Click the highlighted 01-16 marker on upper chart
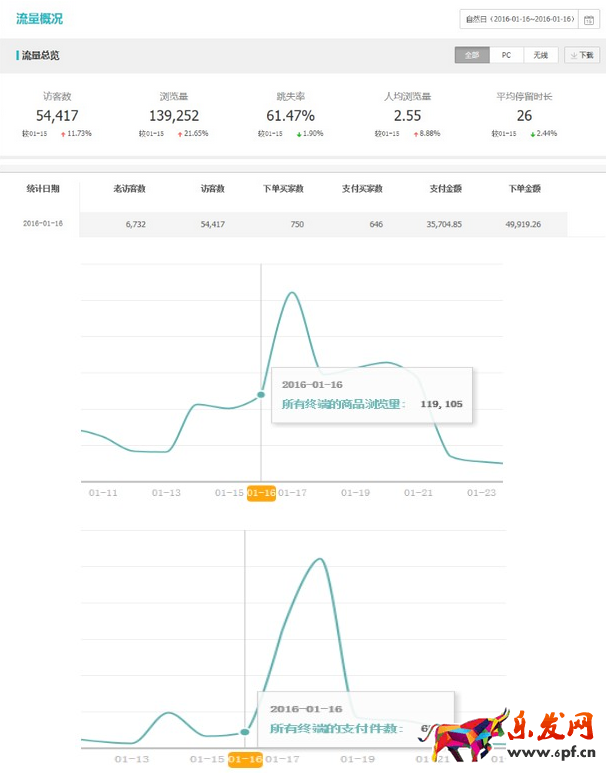Image resolution: width=606 pixels, height=773 pixels. (x=261, y=492)
